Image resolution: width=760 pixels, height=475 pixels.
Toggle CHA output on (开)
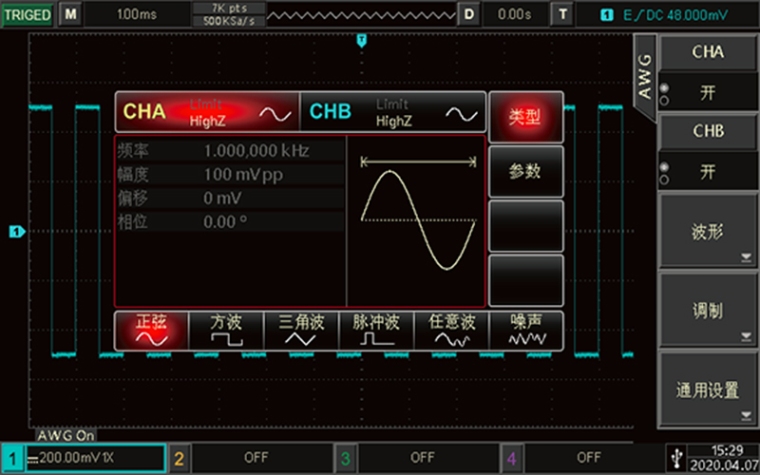[x=707, y=92]
